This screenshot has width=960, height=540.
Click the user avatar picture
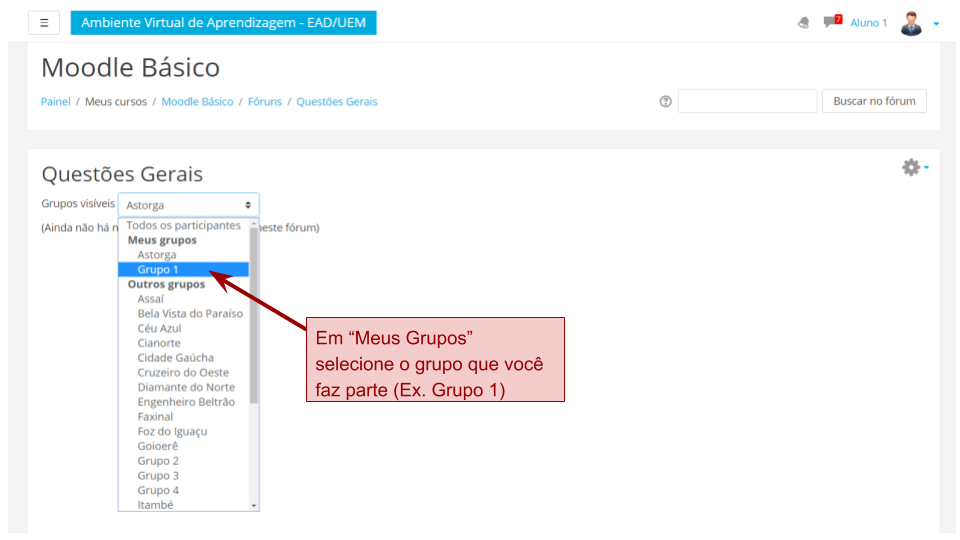click(910, 23)
